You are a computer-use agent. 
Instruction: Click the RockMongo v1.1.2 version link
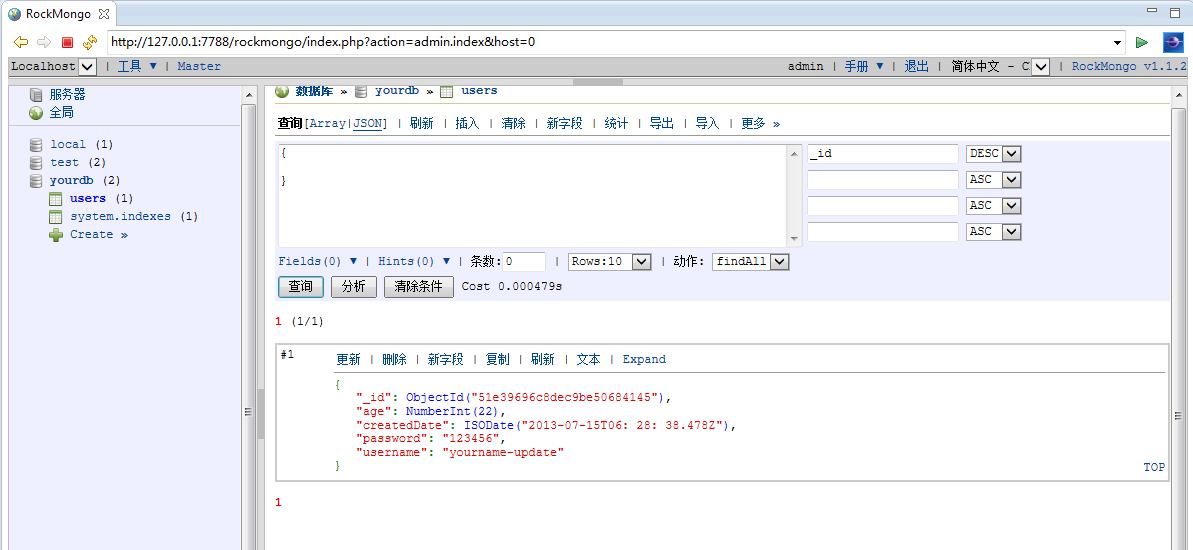pyautogui.click(x=1129, y=67)
